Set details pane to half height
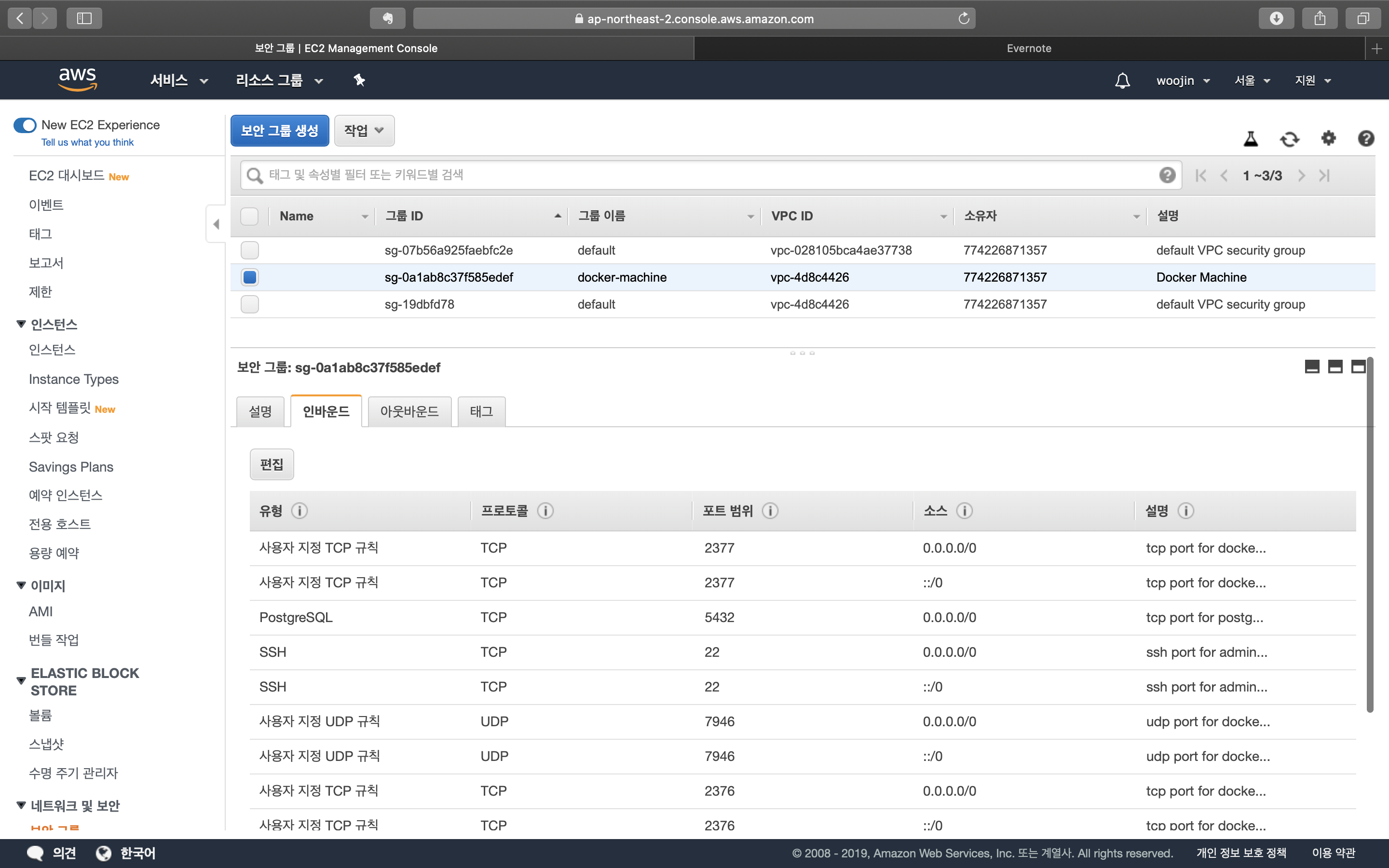The height and width of the screenshot is (868, 1389). pos(1335,367)
